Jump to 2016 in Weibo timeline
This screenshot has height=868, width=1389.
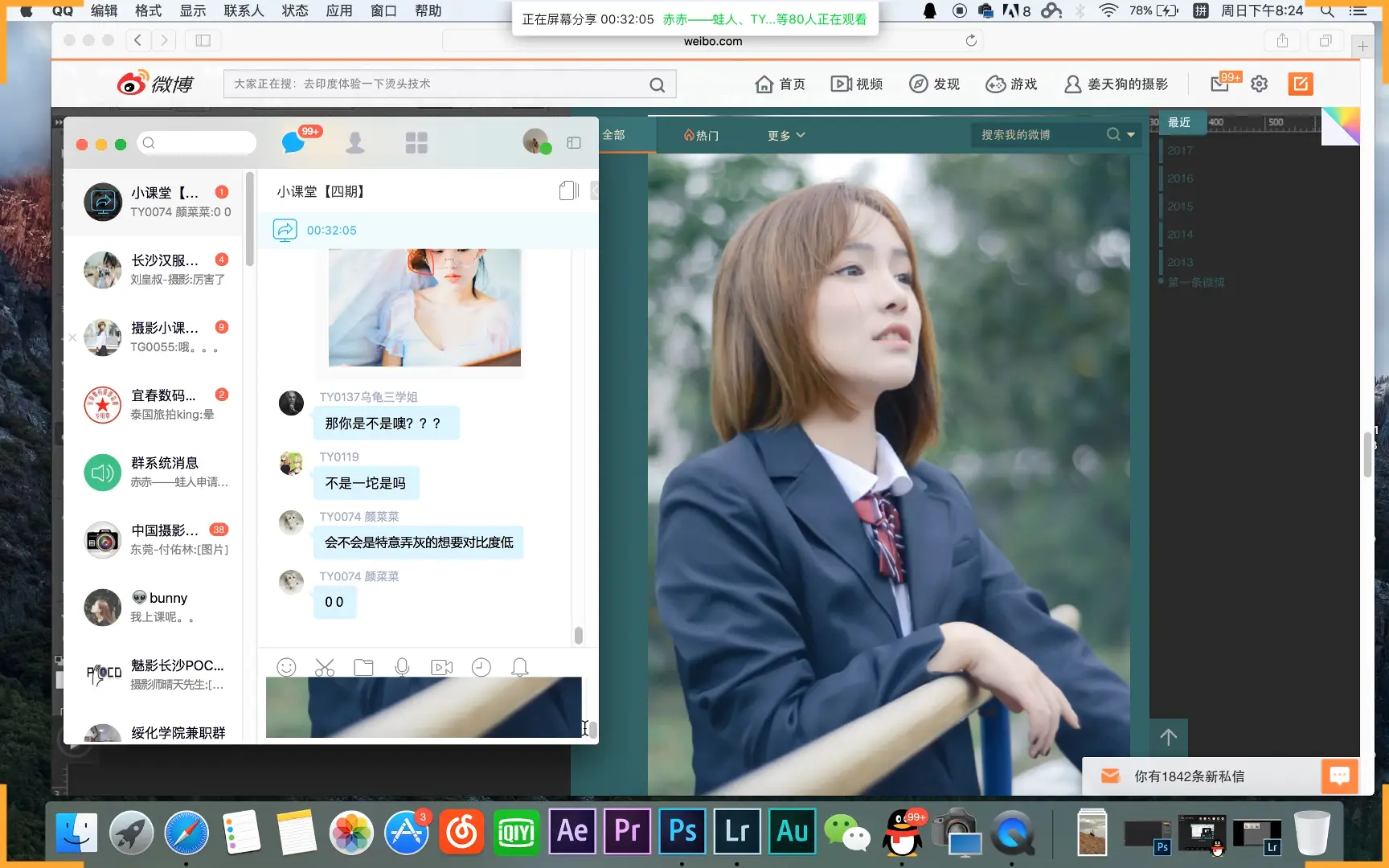click(x=1180, y=178)
